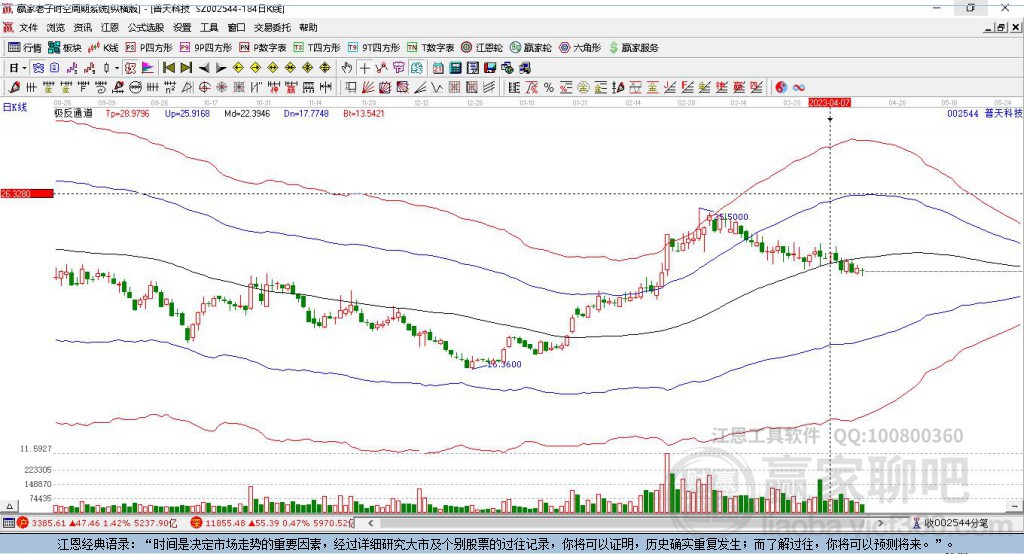Open the 设置 menu
Screen dimensions: 1024x554
[182, 27]
